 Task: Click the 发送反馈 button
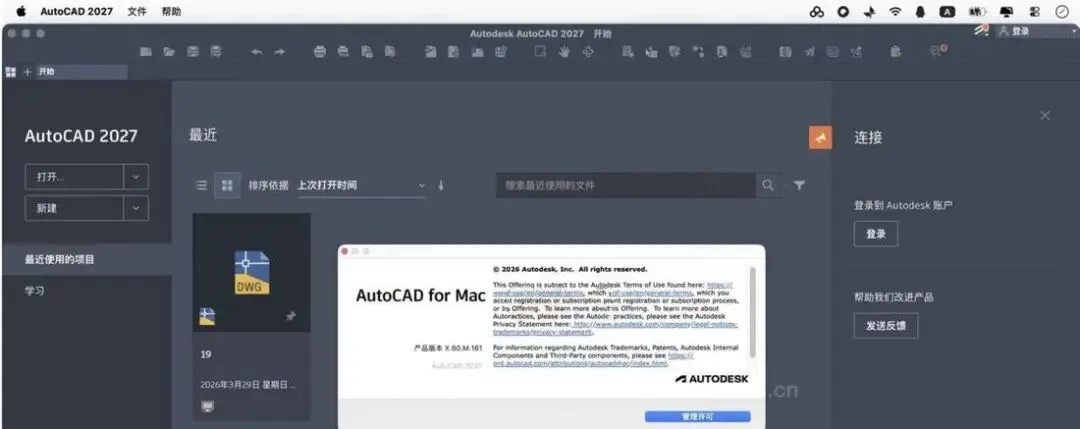[x=886, y=326]
